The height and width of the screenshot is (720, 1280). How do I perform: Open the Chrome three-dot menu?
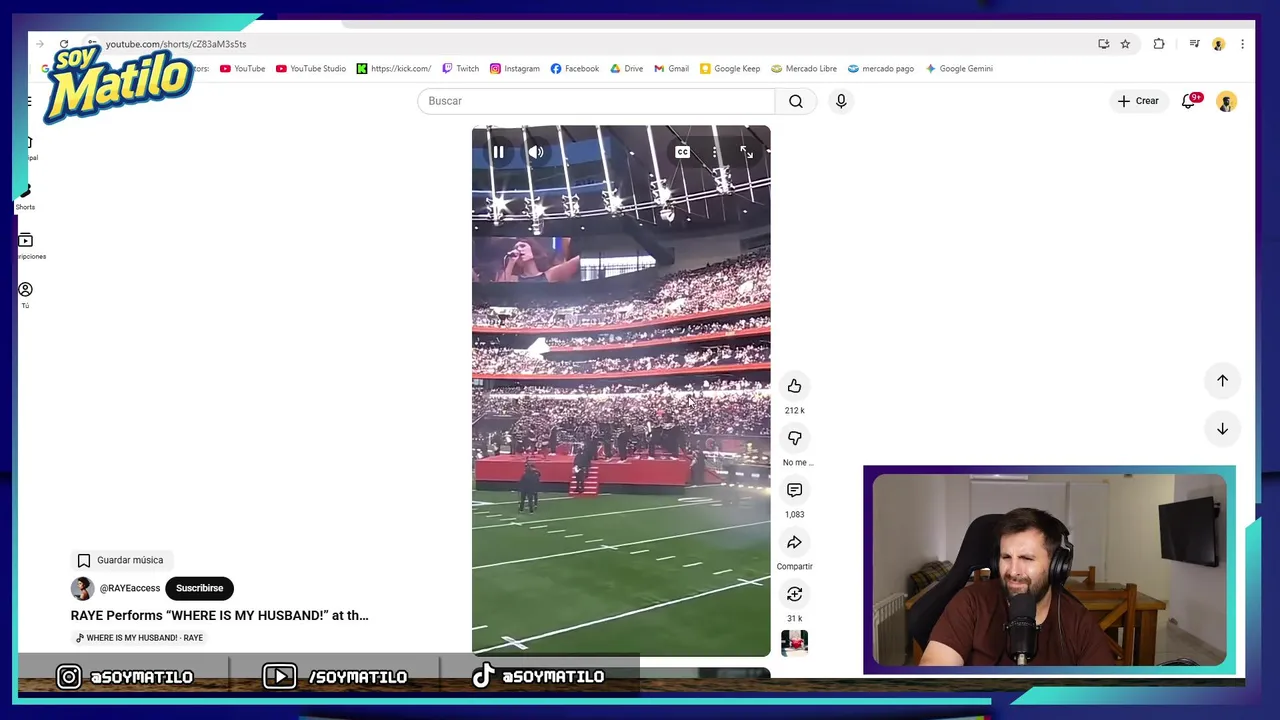1242,44
